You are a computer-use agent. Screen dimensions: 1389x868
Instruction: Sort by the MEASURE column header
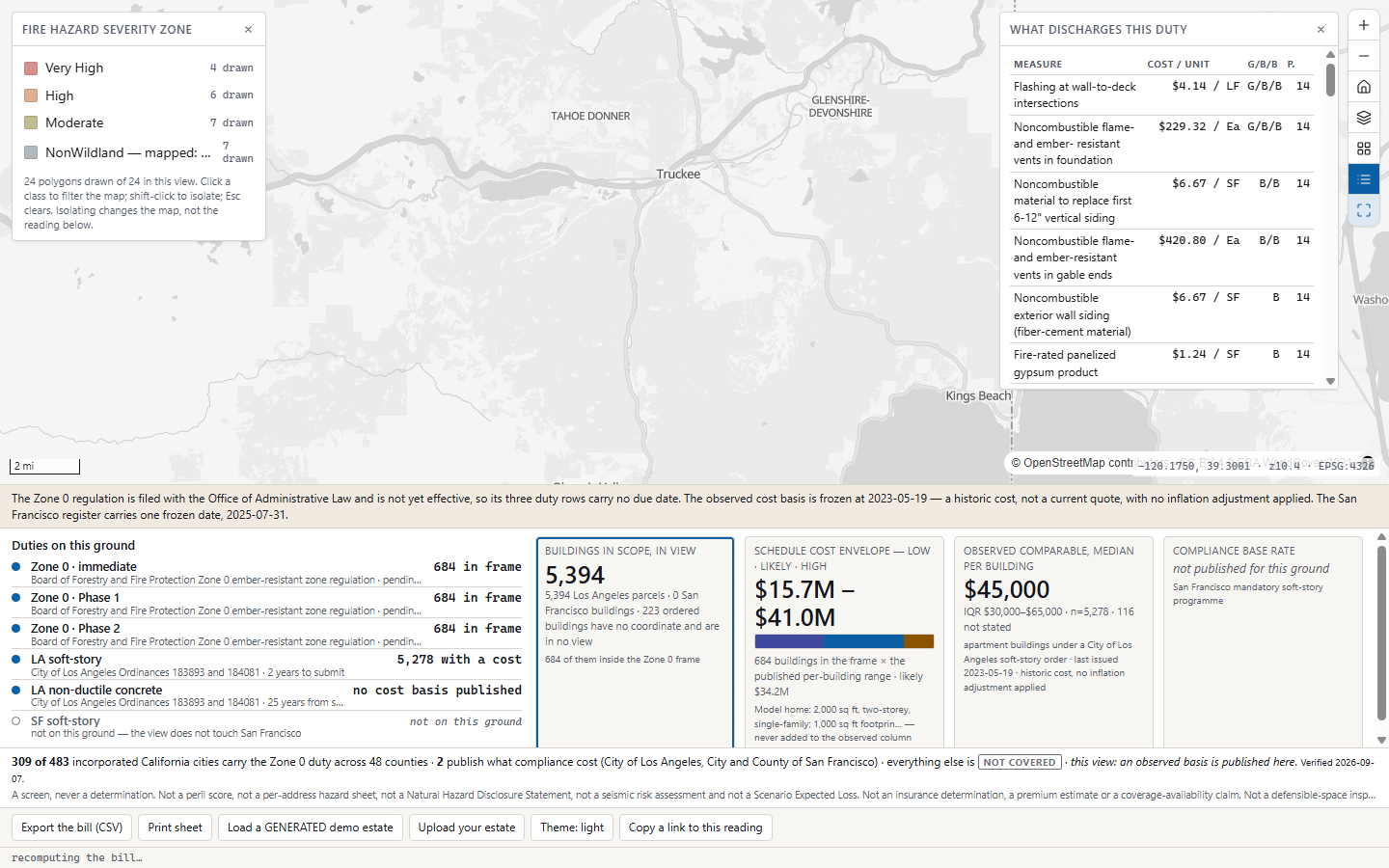tap(1038, 65)
